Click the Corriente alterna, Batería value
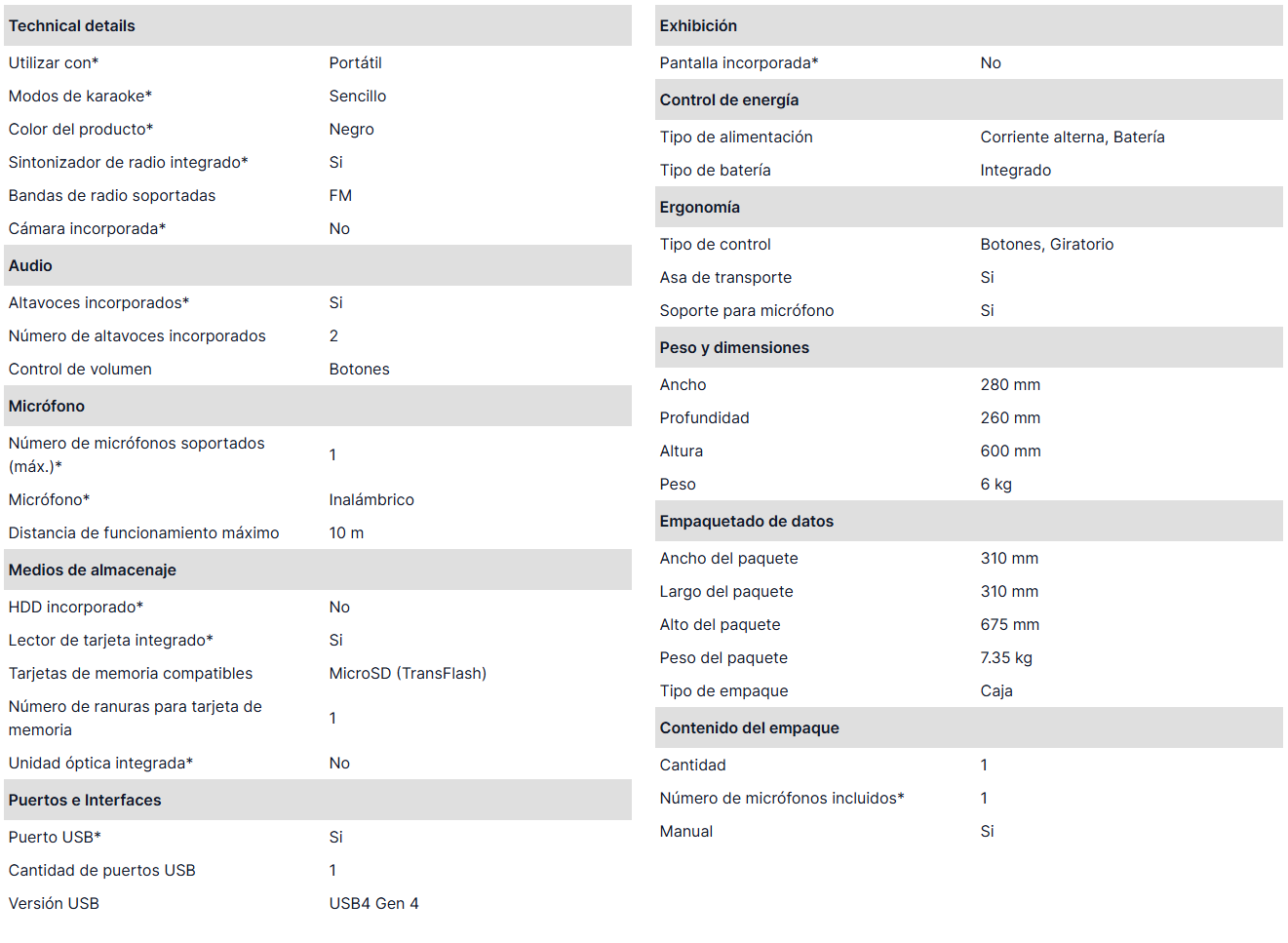This screenshot has width=1288, height=943. click(1073, 138)
